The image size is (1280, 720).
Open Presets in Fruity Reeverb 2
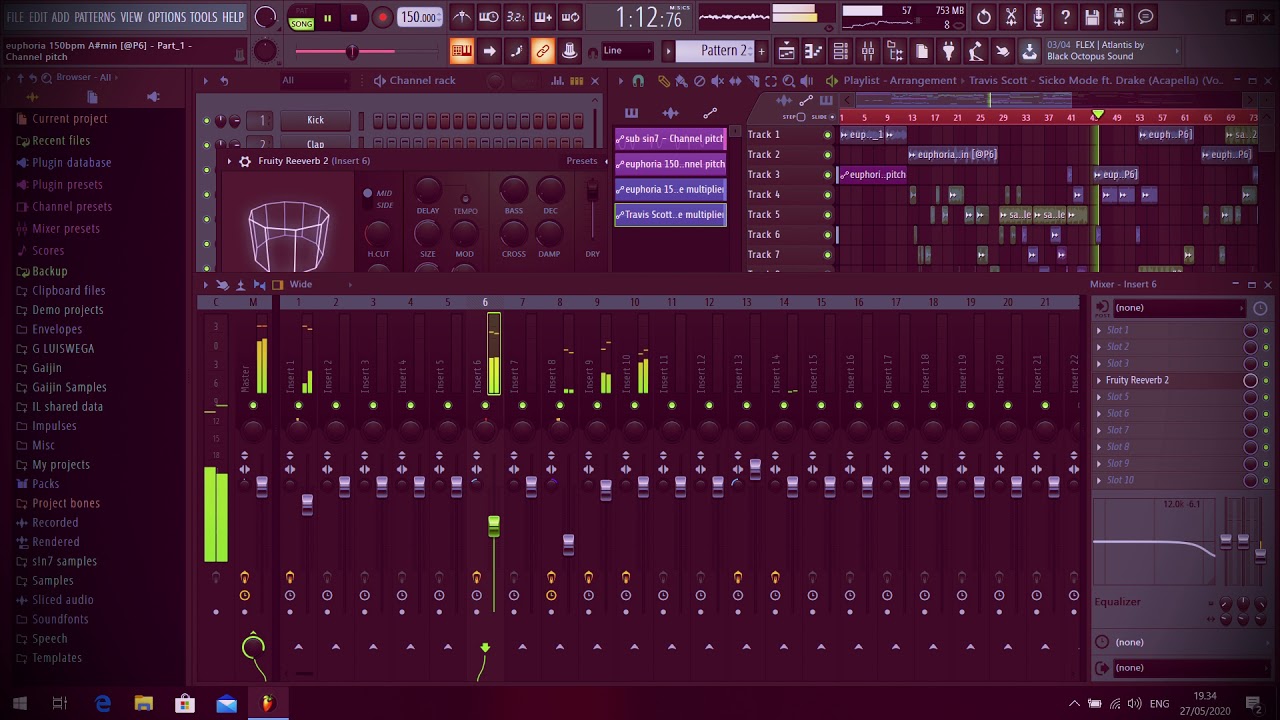pos(581,161)
